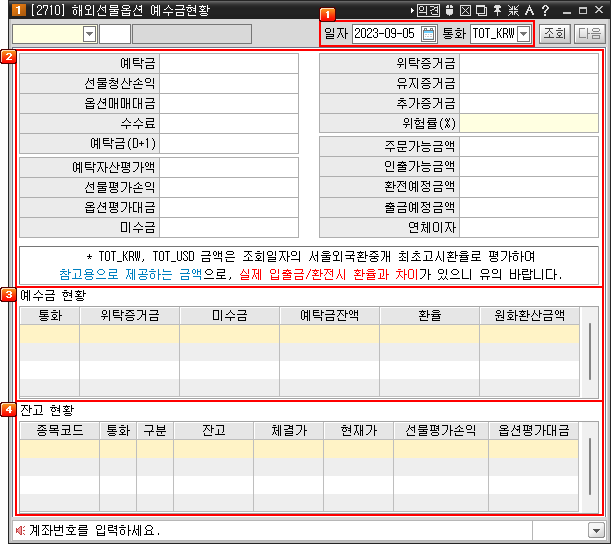611x544 pixels.
Task: Expand the account number dropdown
Action: click(89, 34)
